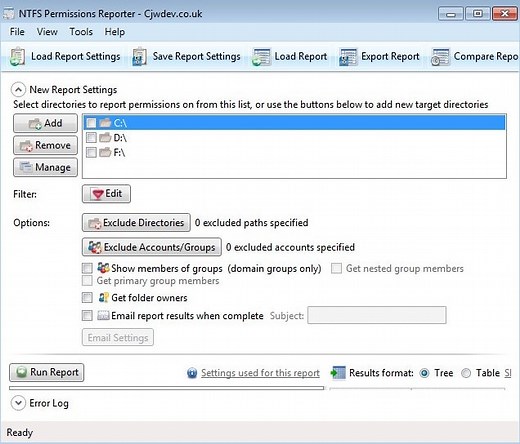Click the blue info icon near Settings link
The width and height of the screenshot is (520, 444).
pyautogui.click(x=192, y=373)
